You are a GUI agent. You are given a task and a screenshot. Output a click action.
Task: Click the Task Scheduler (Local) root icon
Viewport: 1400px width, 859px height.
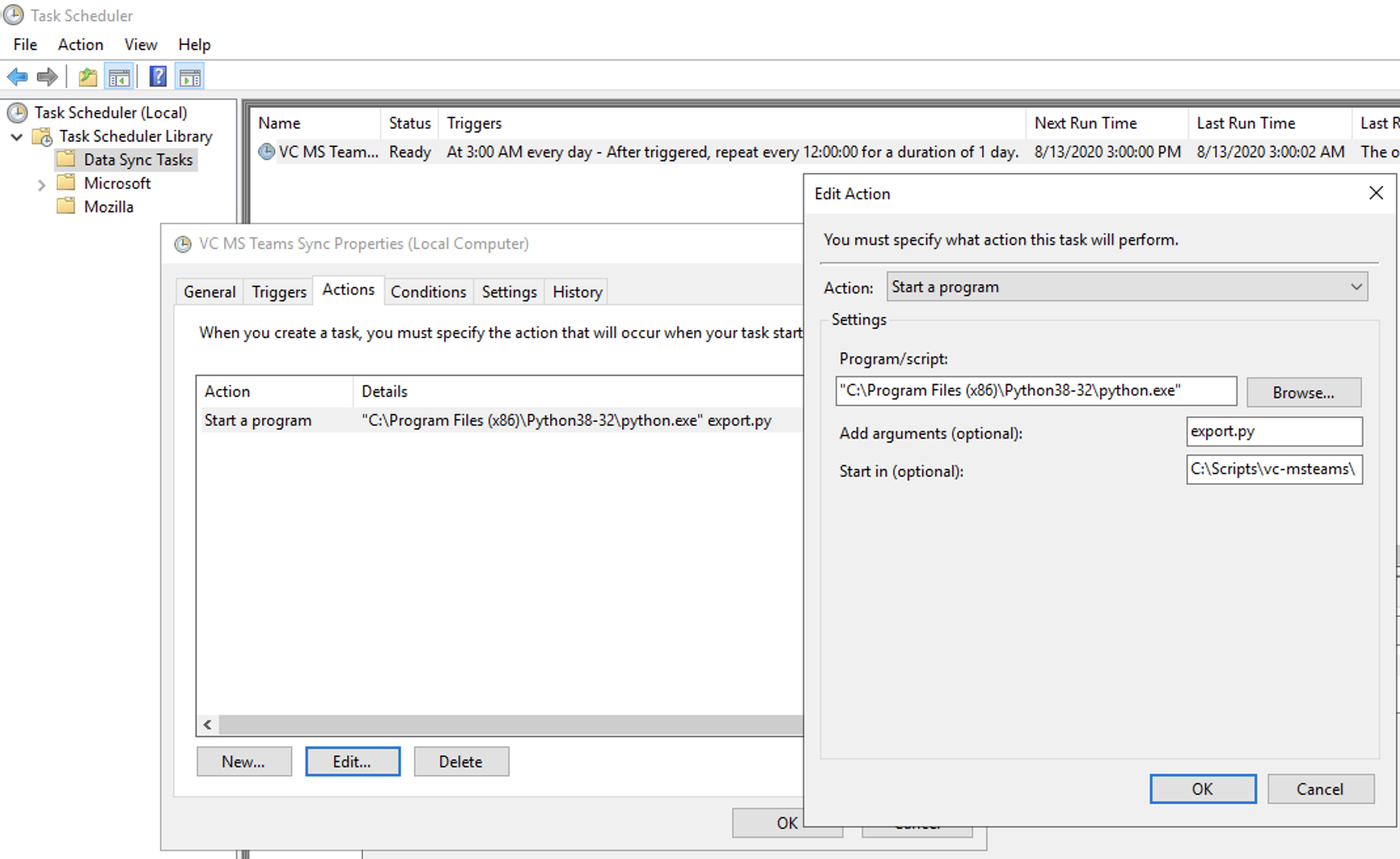pyautogui.click(x=18, y=113)
